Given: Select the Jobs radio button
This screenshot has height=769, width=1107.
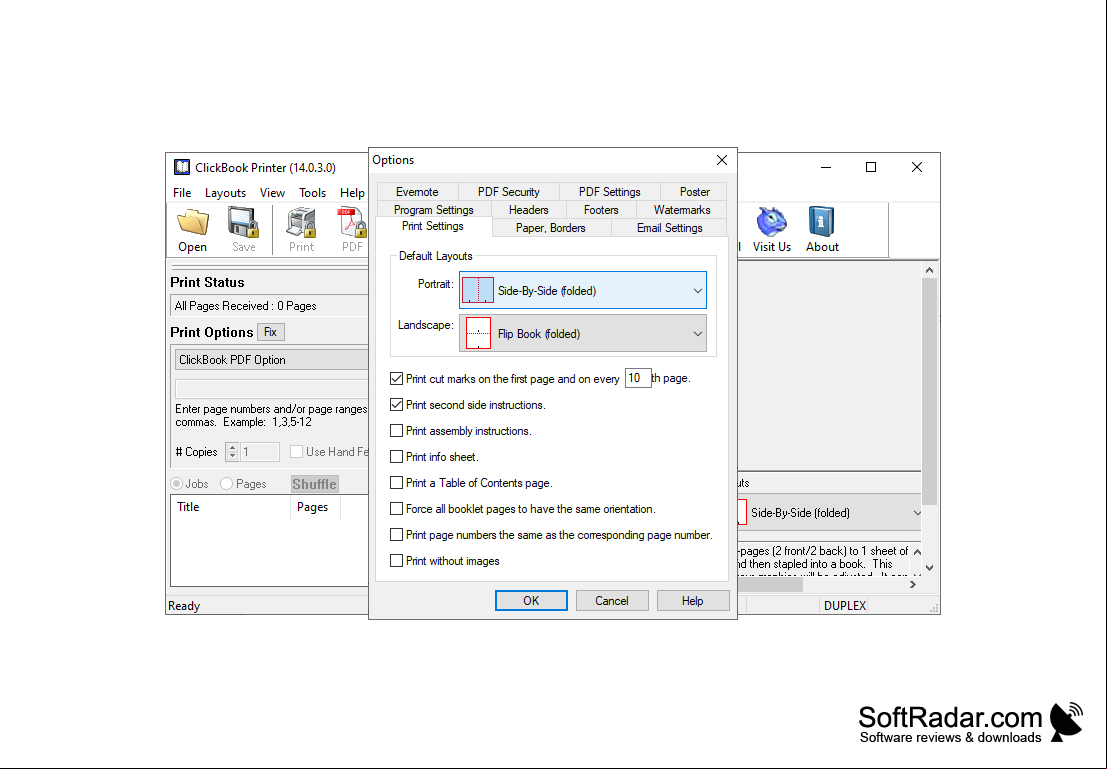Looking at the screenshot, I should (176, 484).
